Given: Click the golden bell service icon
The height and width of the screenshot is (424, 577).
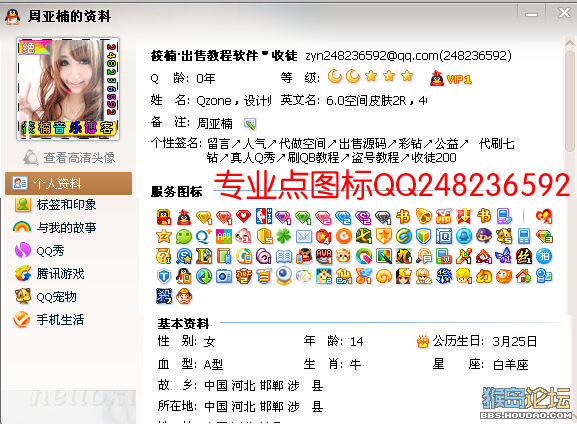Looking at the screenshot, I should tap(424, 216).
